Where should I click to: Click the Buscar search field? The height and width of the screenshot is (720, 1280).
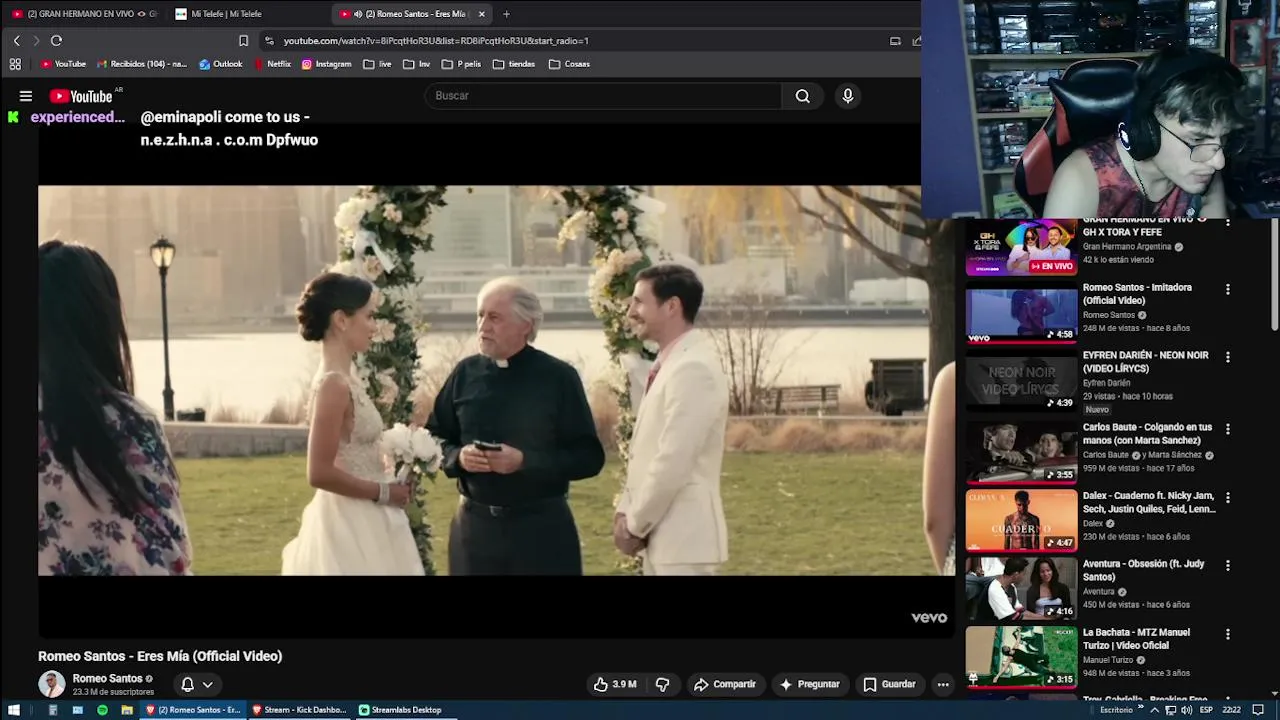point(602,96)
